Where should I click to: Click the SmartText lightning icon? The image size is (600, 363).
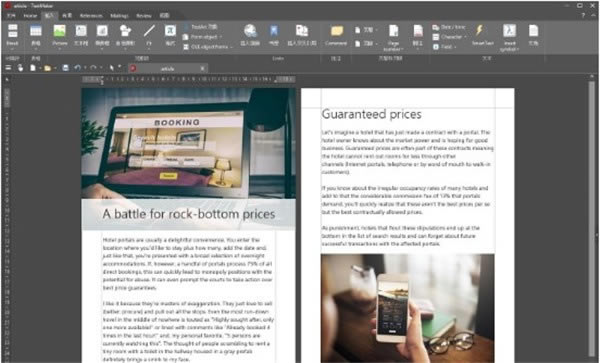pos(482,35)
